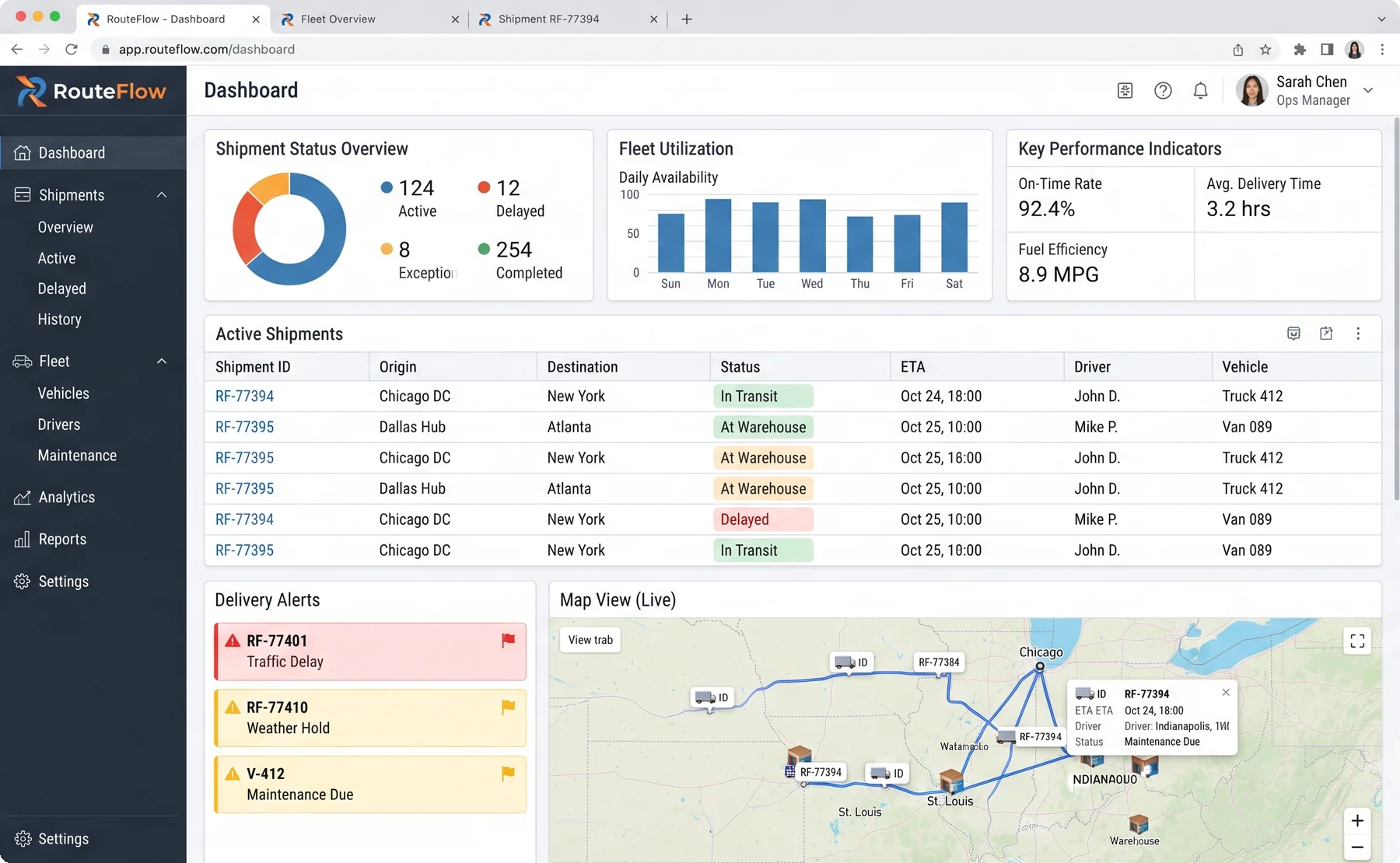Click the Active Shipments filter icon
Screen dimensions: 1400x863
[1293, 334]
